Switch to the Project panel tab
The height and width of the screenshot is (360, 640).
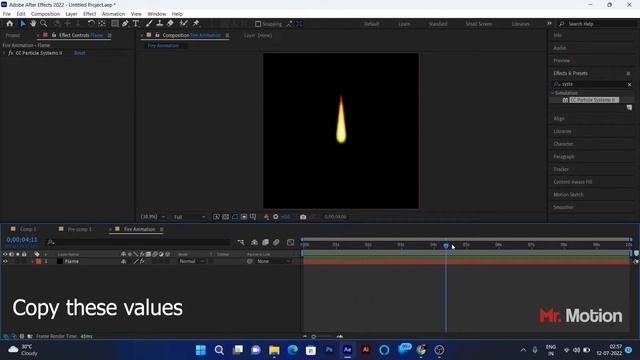point(13,36)
